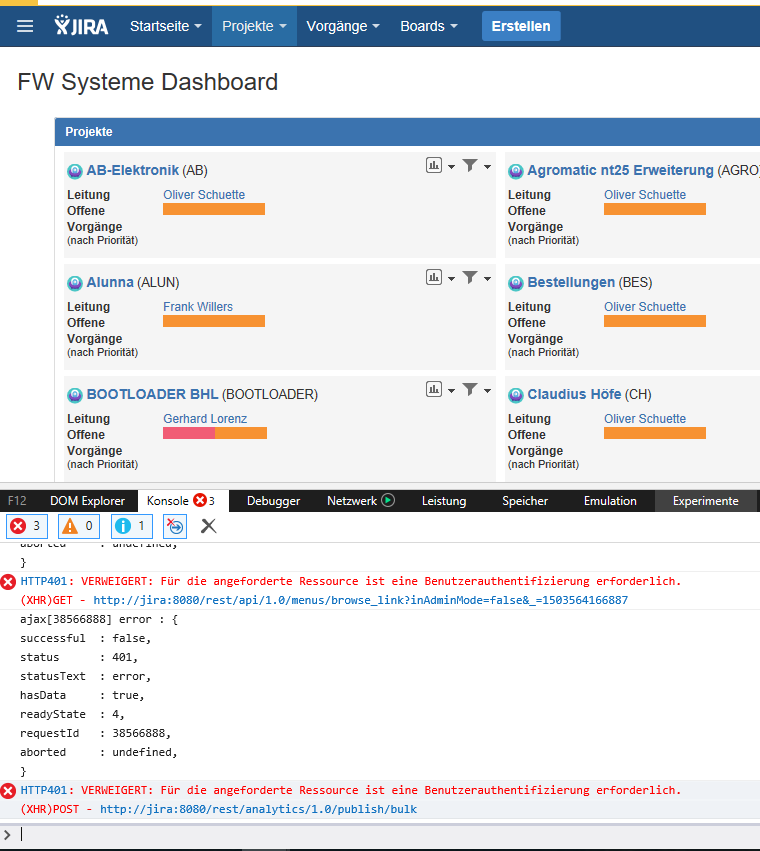Click Bestellungen project avatar icon
Image resolution: width=760 pixels, height=851 pixels.
[x=515, y=283]
